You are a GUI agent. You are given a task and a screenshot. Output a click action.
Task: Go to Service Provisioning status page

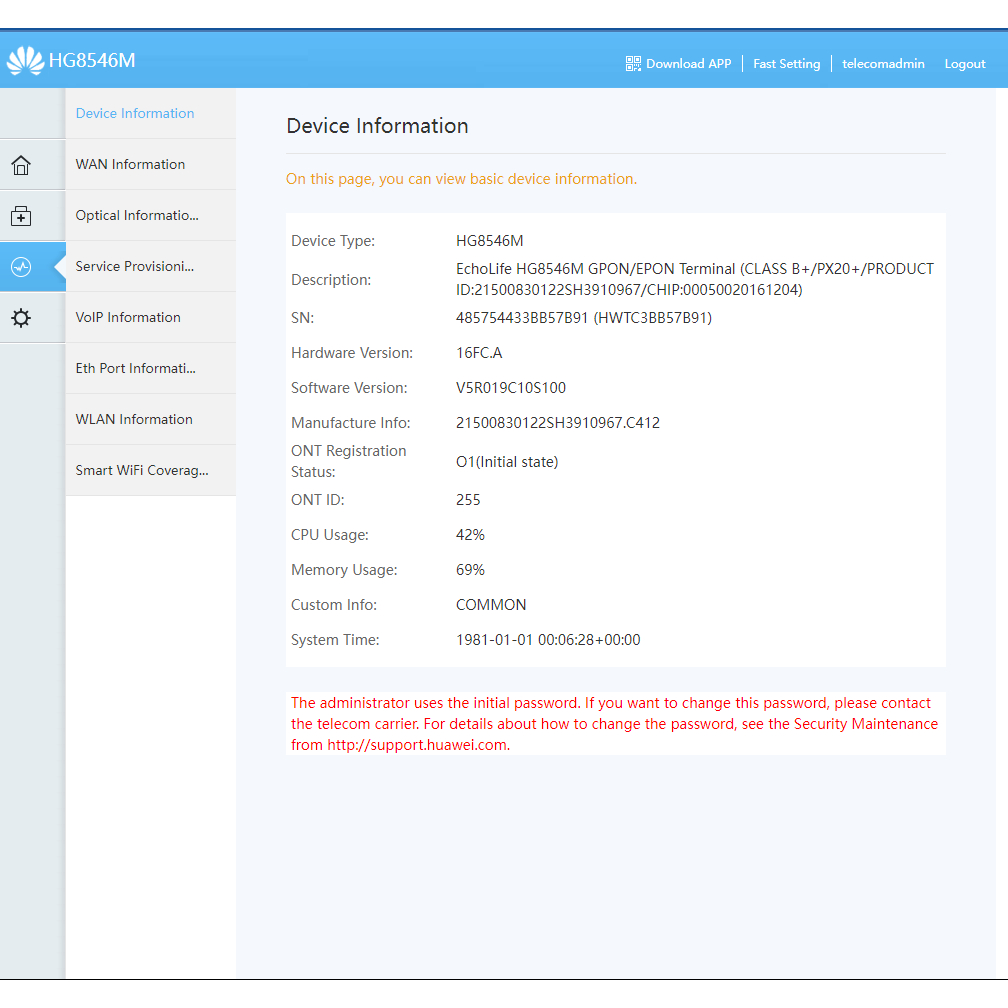pos(135,266)
